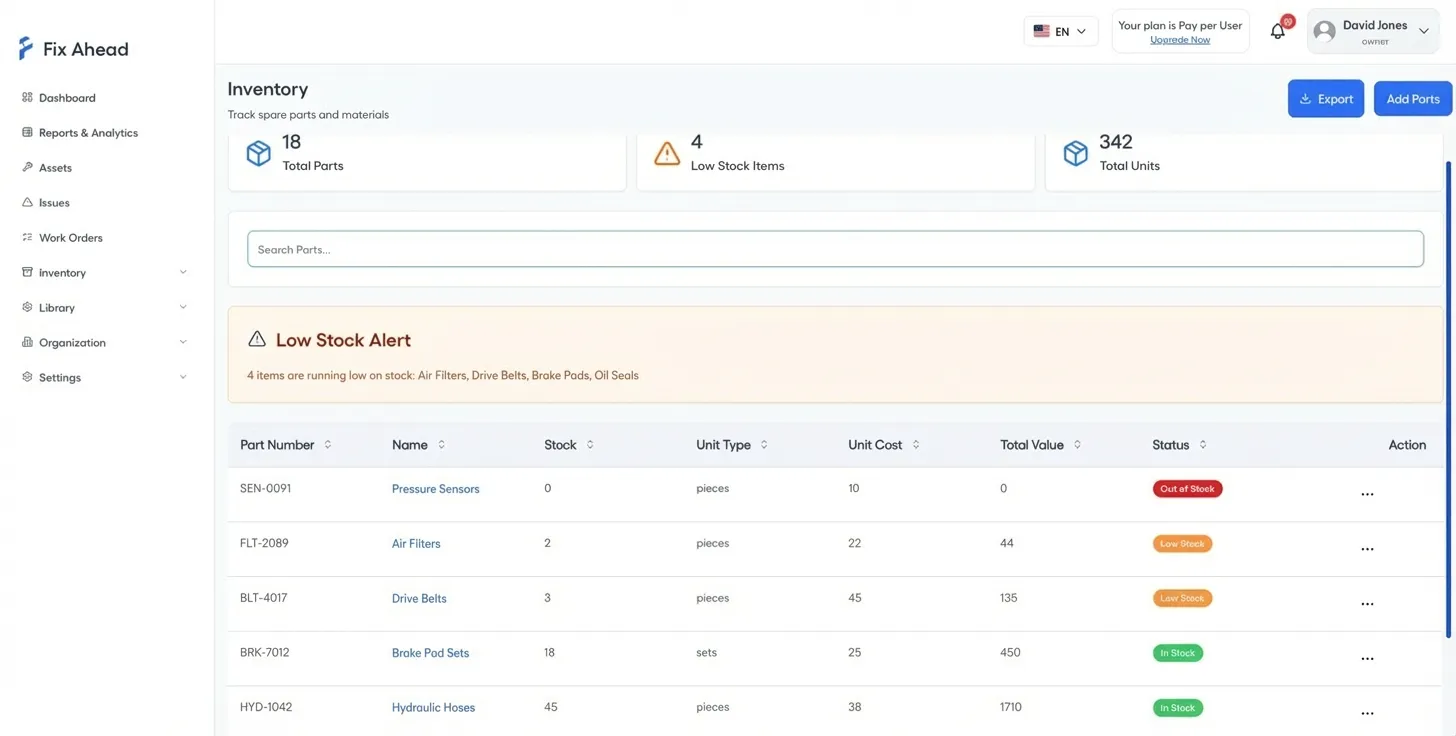This screenshot has width=1456, height=736.
Task: Click the Export button
Action: pyautogui.click(x=1325, y=99)
